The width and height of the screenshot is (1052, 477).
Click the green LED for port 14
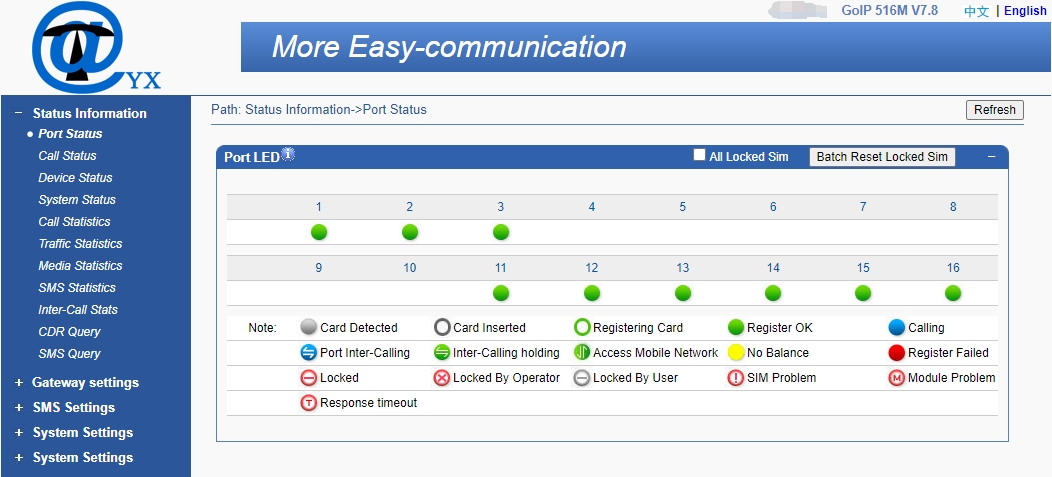tap(773, 293)
